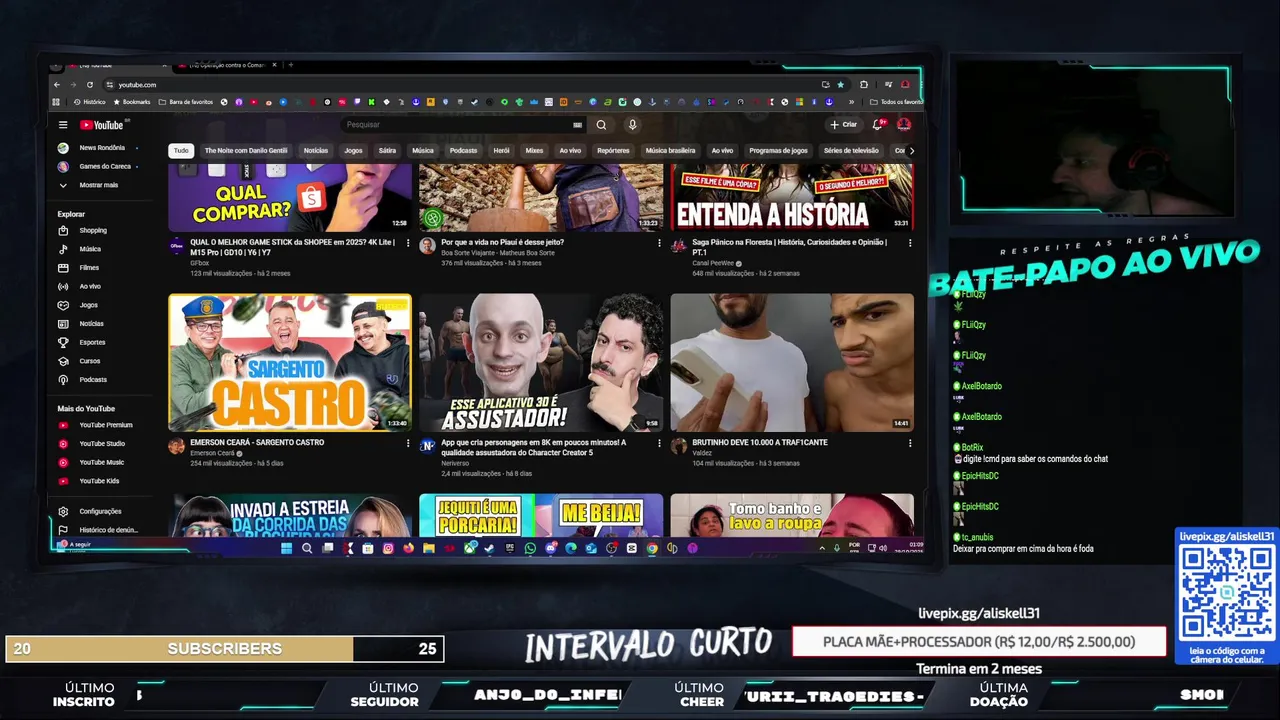Viewport: 1280px width, 720px height.
Task: Click the Criar button
Action: coord(844,125)
